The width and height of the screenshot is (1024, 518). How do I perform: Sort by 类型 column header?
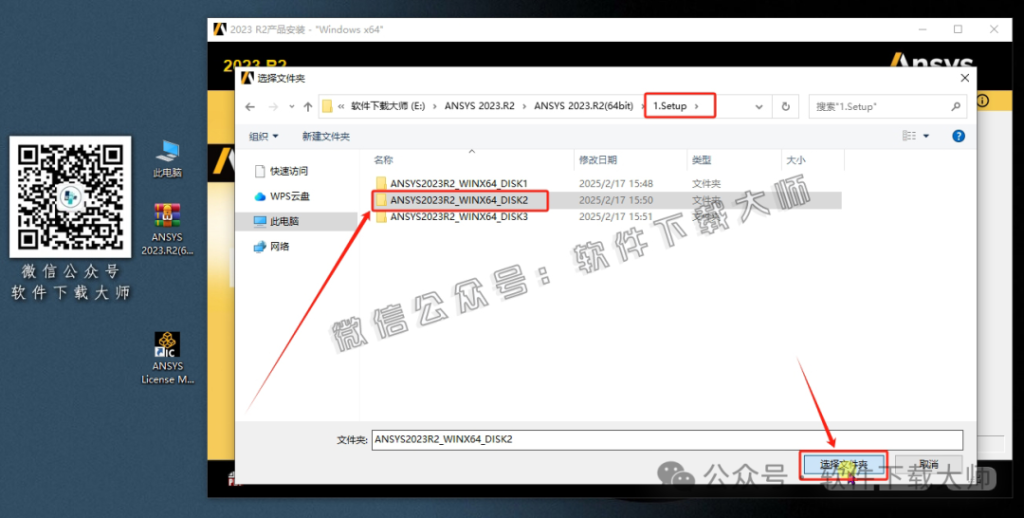pyautogui.click(x=701, y=160)
